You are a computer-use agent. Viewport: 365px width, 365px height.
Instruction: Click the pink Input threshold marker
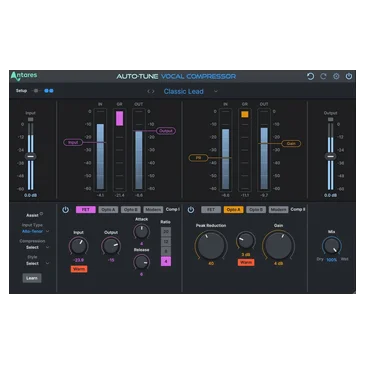click(x=73, y=142)
